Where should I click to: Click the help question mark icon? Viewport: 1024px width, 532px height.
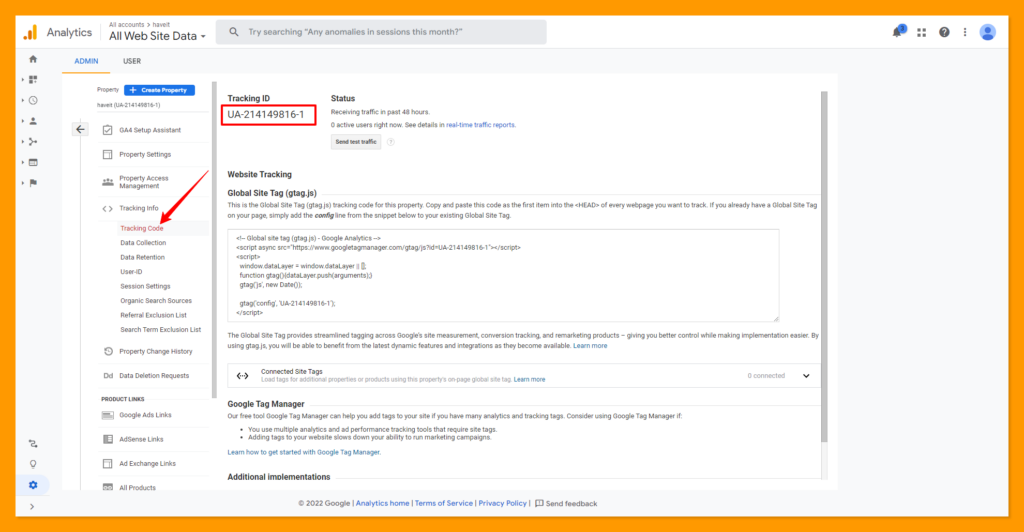click(944, 32)
